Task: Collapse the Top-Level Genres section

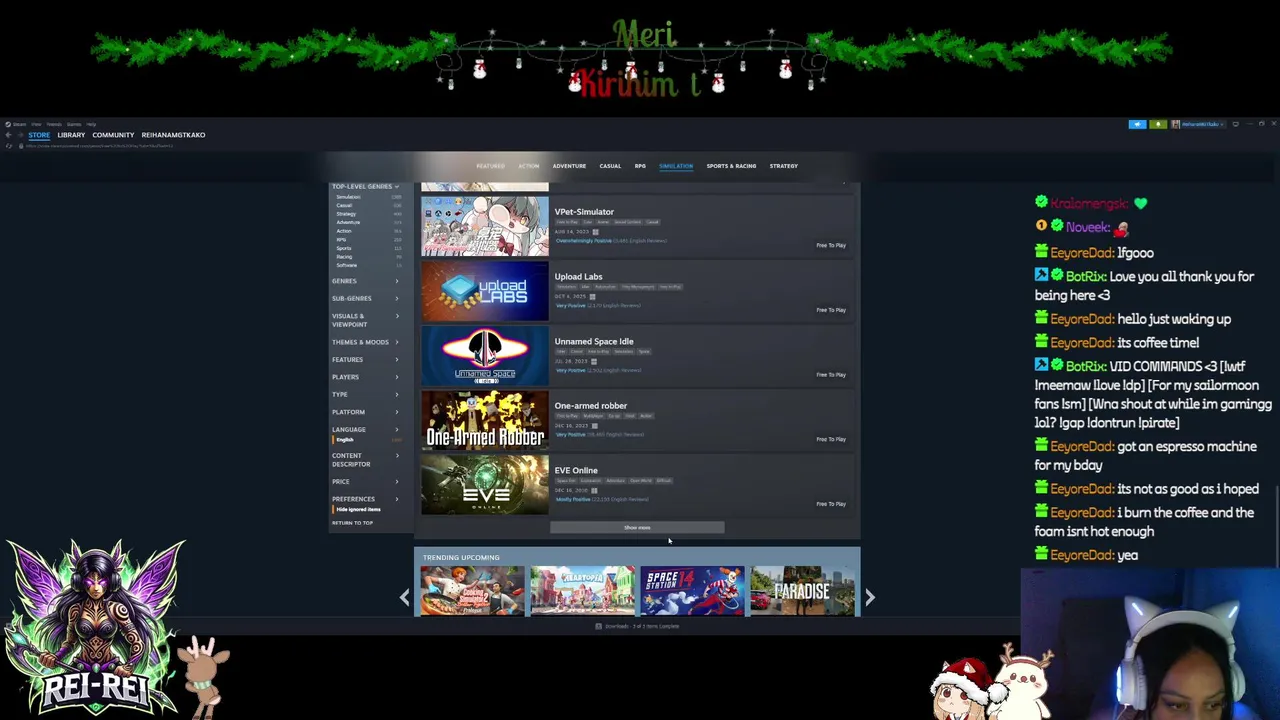Action: 365,186
